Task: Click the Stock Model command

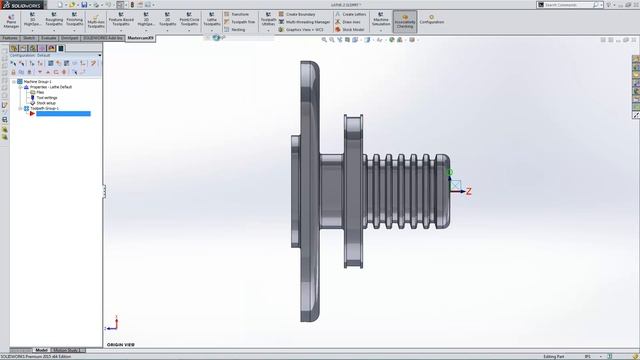Action: (x=349, y=29)
